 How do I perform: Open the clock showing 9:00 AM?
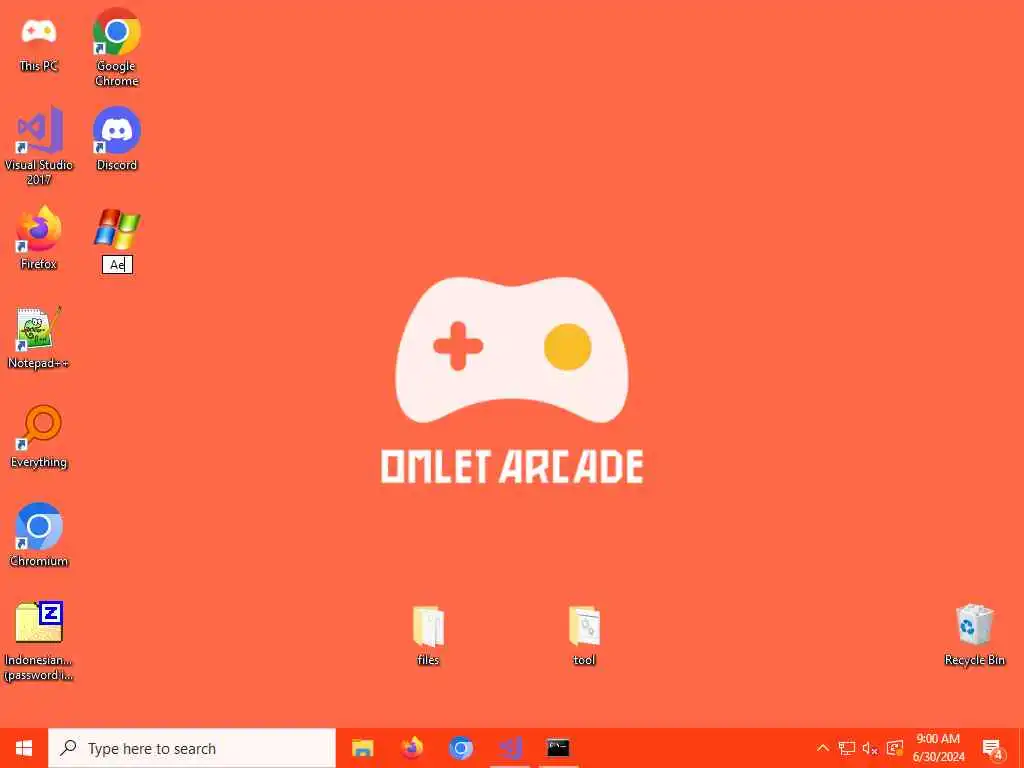click(938, 748)
